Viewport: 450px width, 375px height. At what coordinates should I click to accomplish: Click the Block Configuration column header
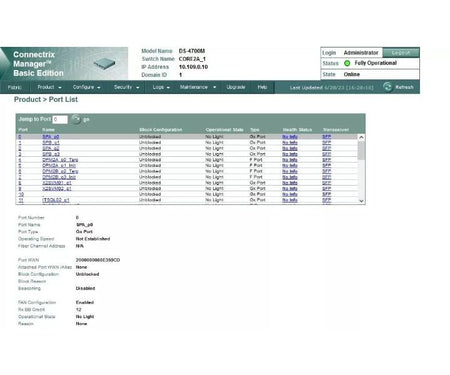click(160, 130)
